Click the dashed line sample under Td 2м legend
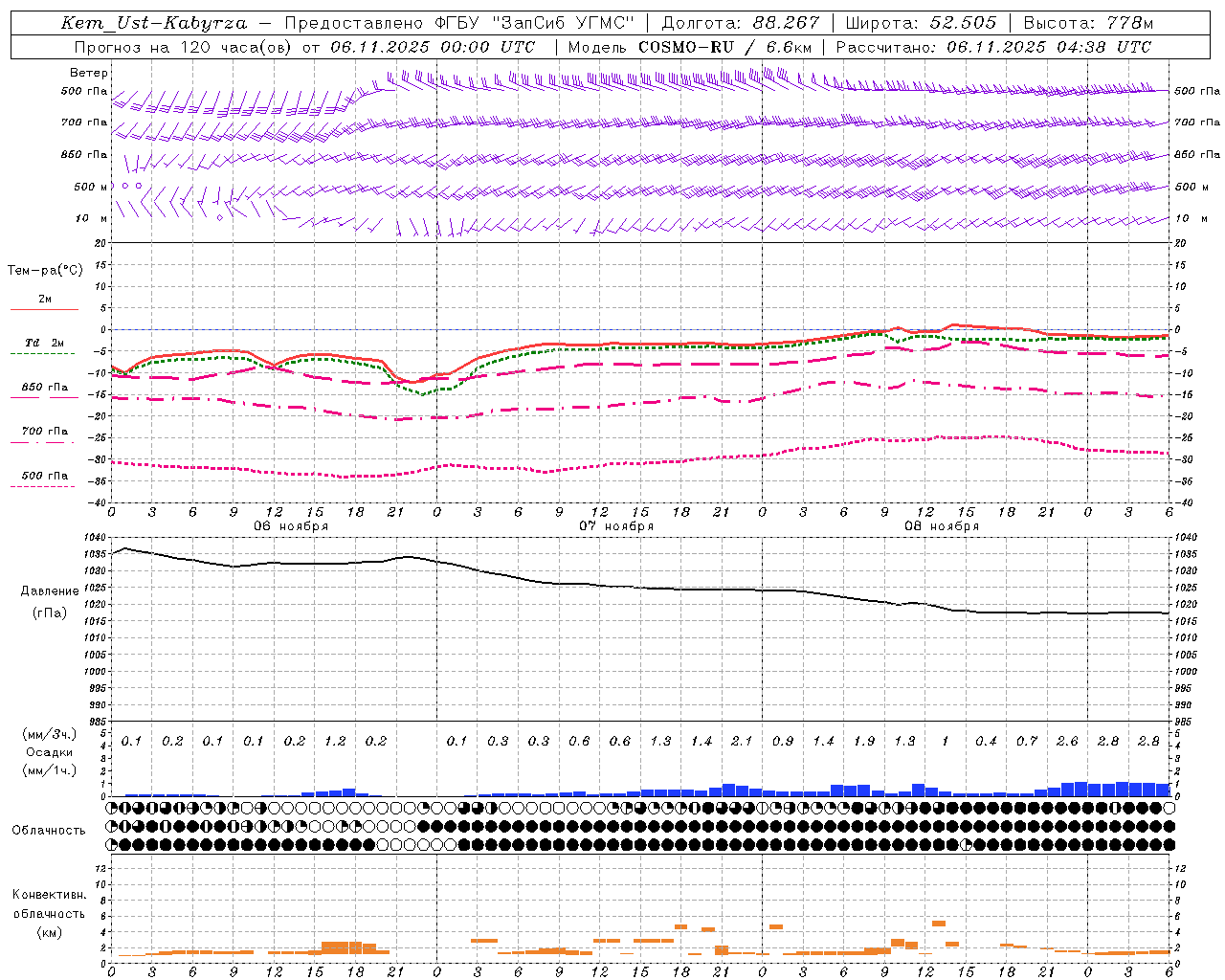This screenshot has width=1225, height=980. click(x=43, y=354)
